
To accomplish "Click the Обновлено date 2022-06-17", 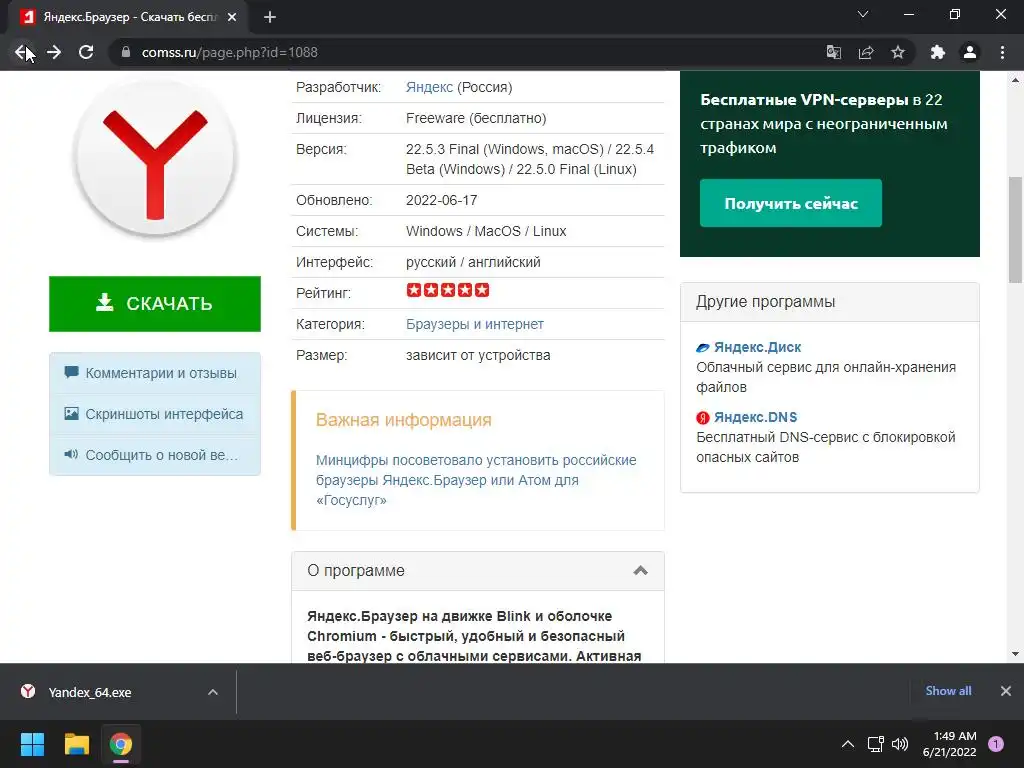I will click(441, 200).
